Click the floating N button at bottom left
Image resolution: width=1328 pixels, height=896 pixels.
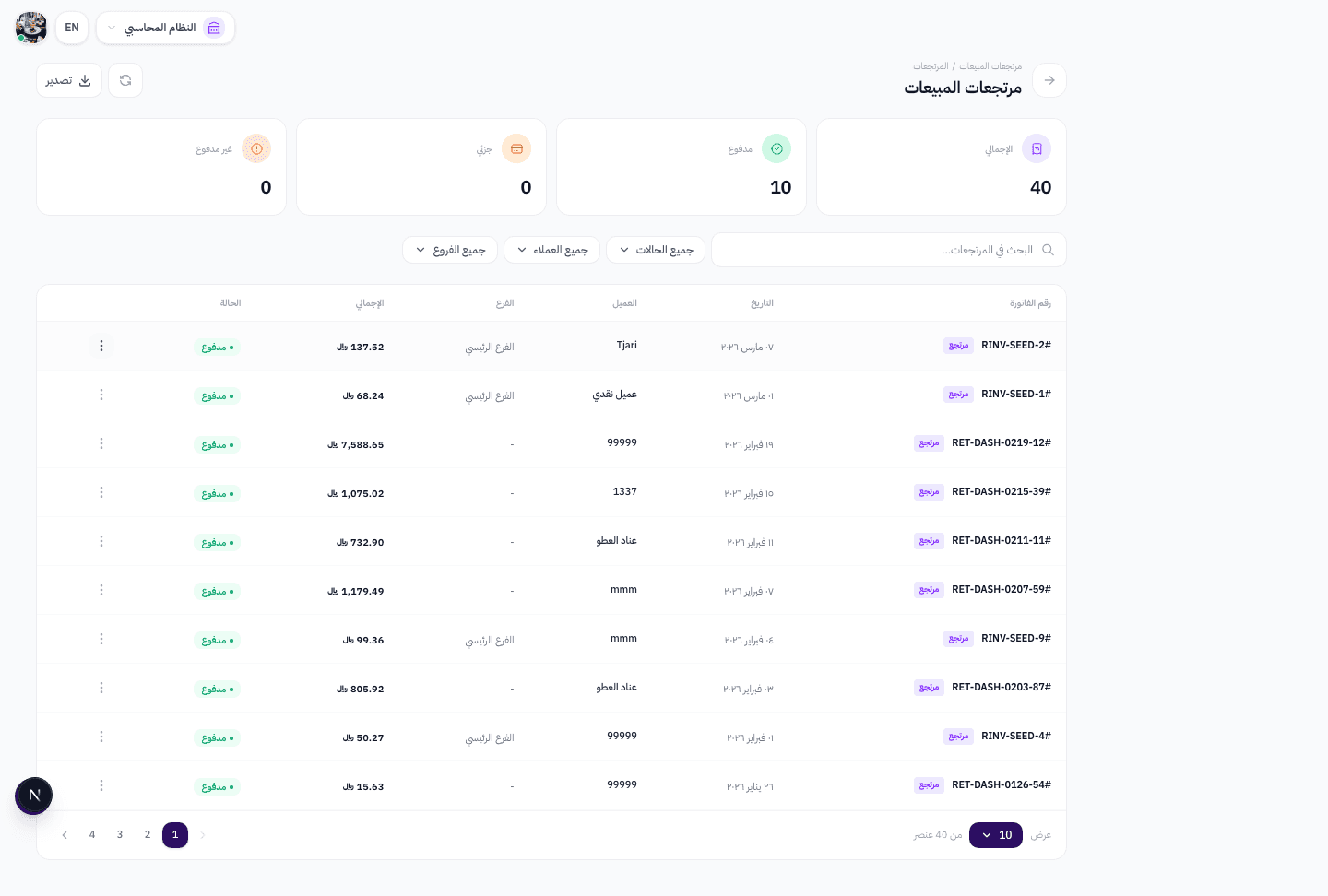[x=34, y=796]
